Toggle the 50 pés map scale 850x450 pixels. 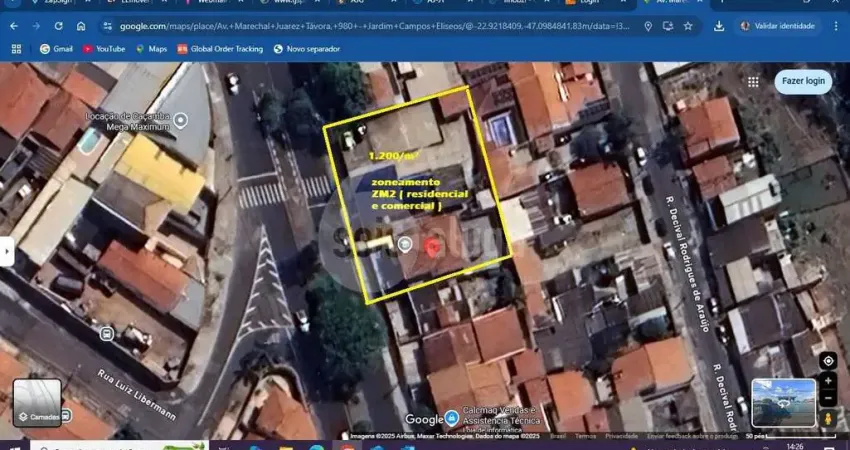pyautogui.click(x=789, y=436)
